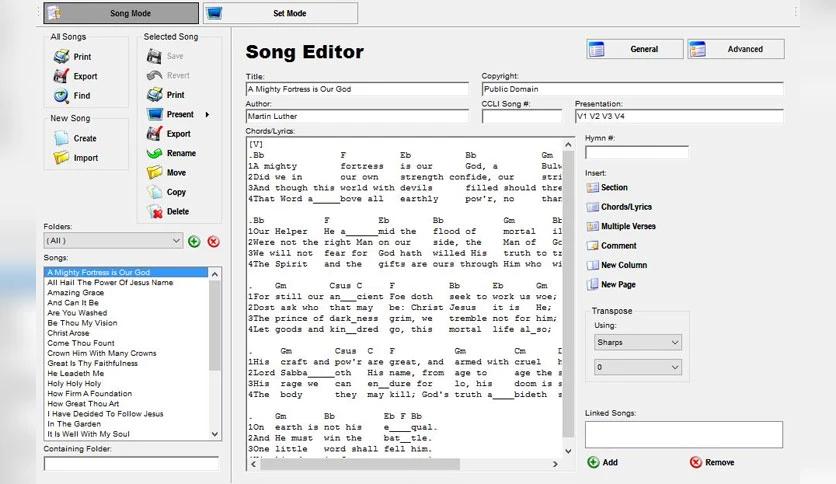Click songs list scroll down arrow
This screenshot has width=836, height=484.
215,434
